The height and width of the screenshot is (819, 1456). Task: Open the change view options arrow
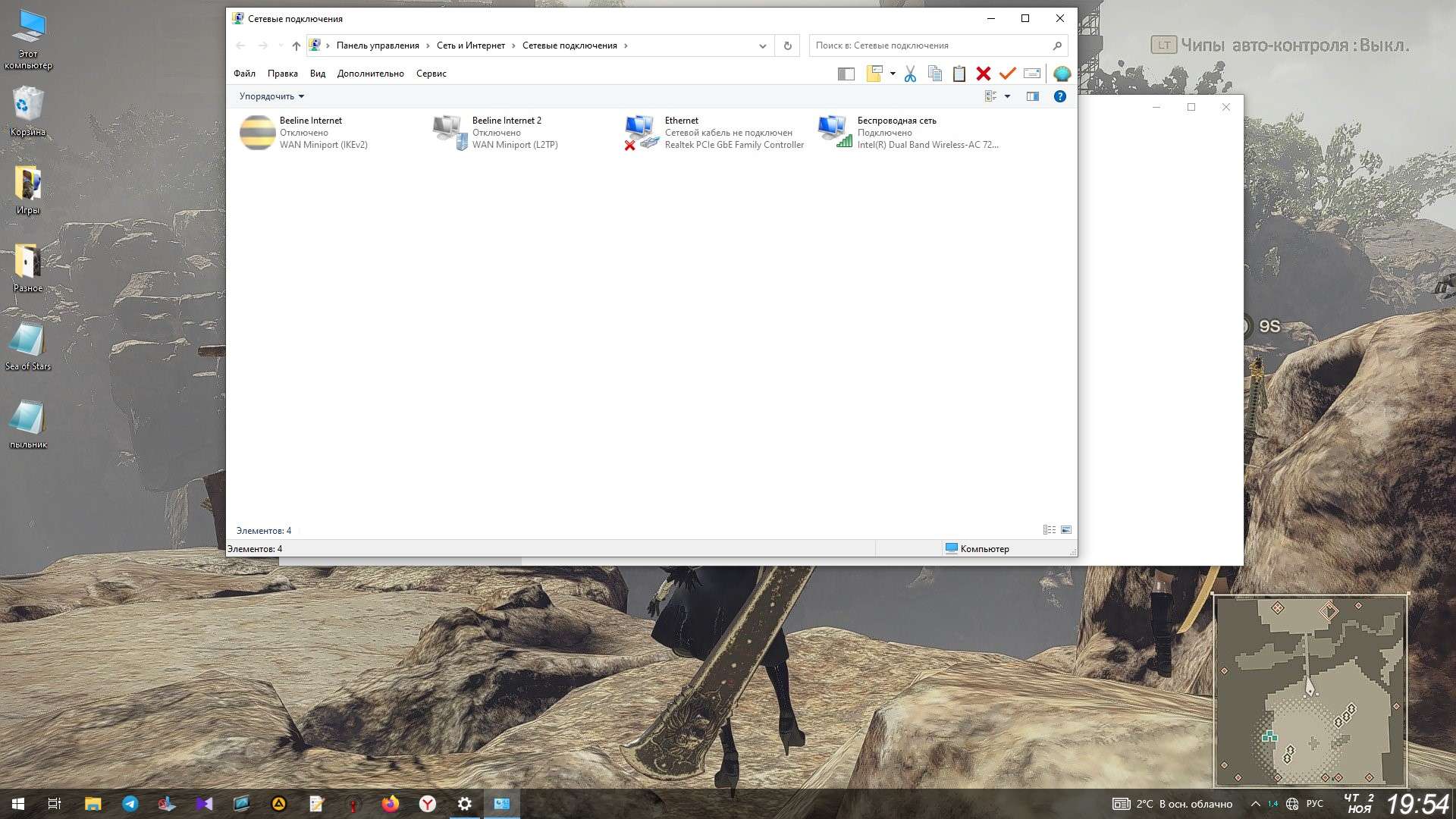1007,96
